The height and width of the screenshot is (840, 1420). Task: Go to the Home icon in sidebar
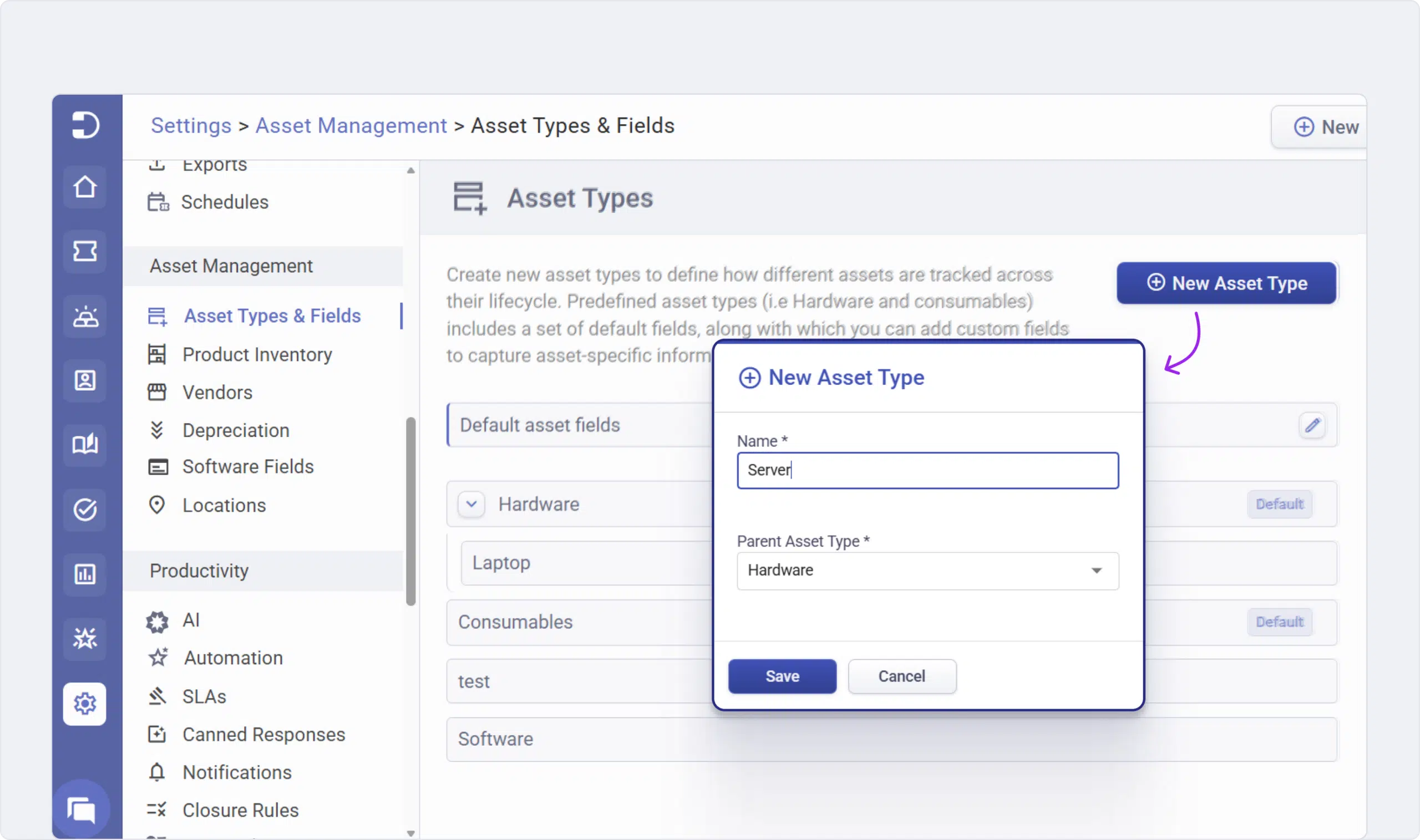pos(85,187)
